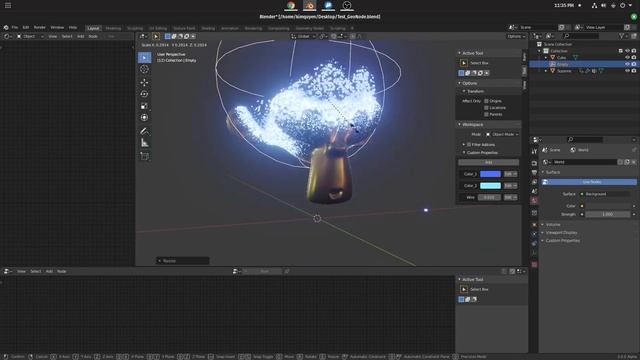
Task: Select the Add Cube tool
Action: tap(144, 156)
